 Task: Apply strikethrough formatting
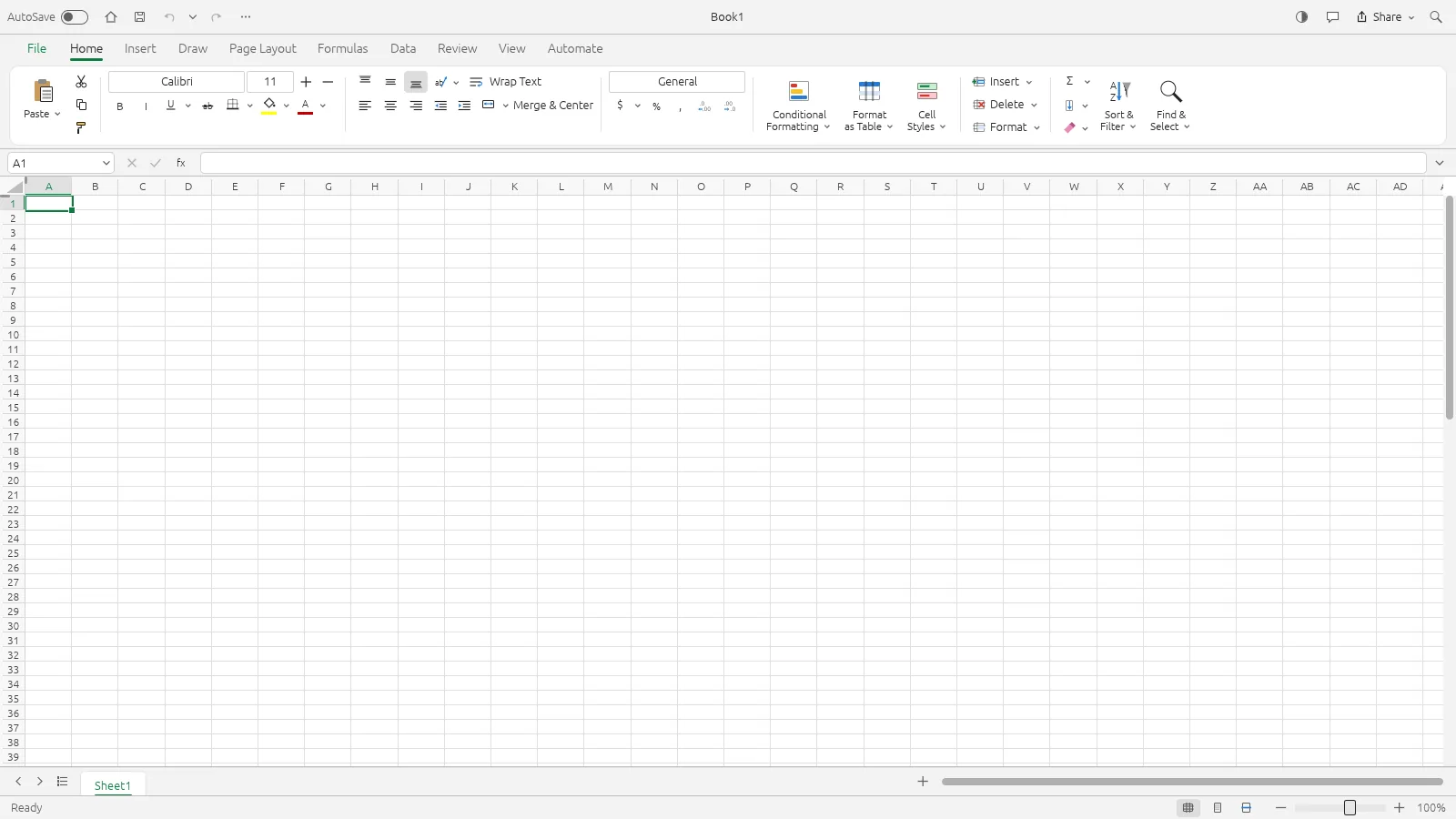point(207,106)
